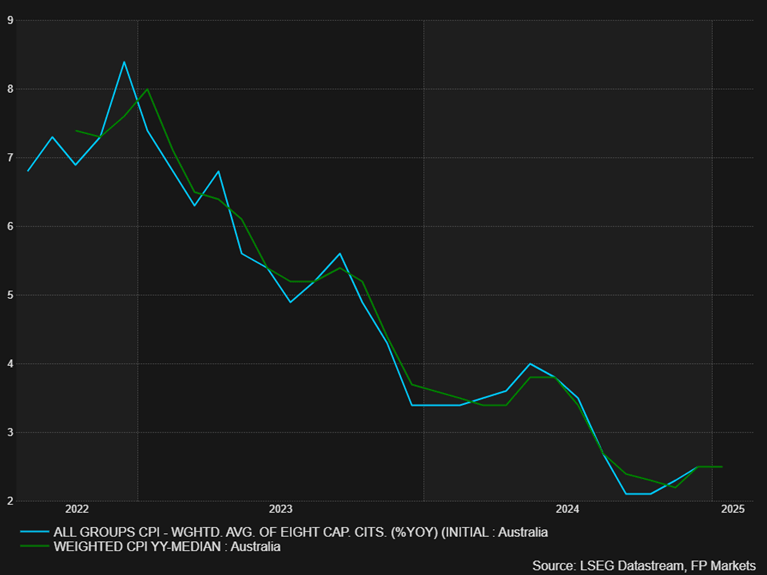Image resolution: width=767 pixels, height=575 pixels.
Task: Select the ALL GROUPS CPI legend label
Action: tap(300, 532)
